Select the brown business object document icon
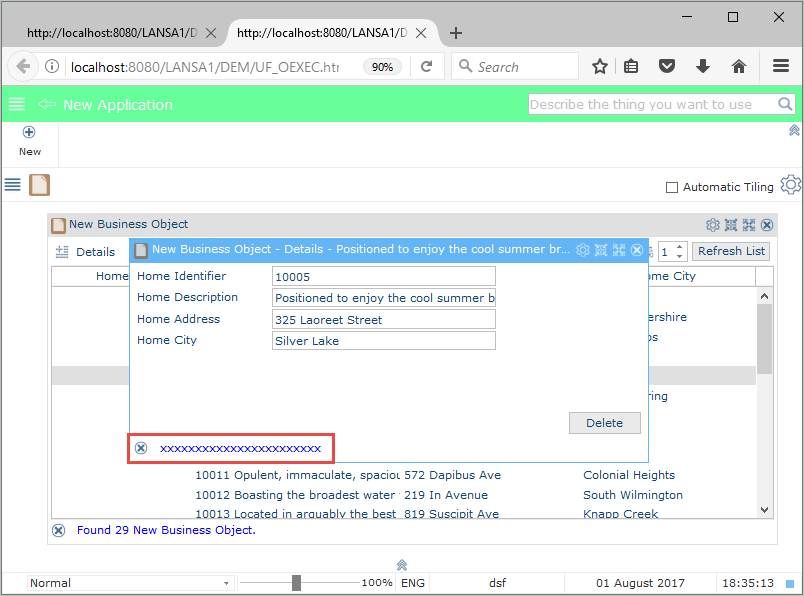 click(x=39, y=185)
